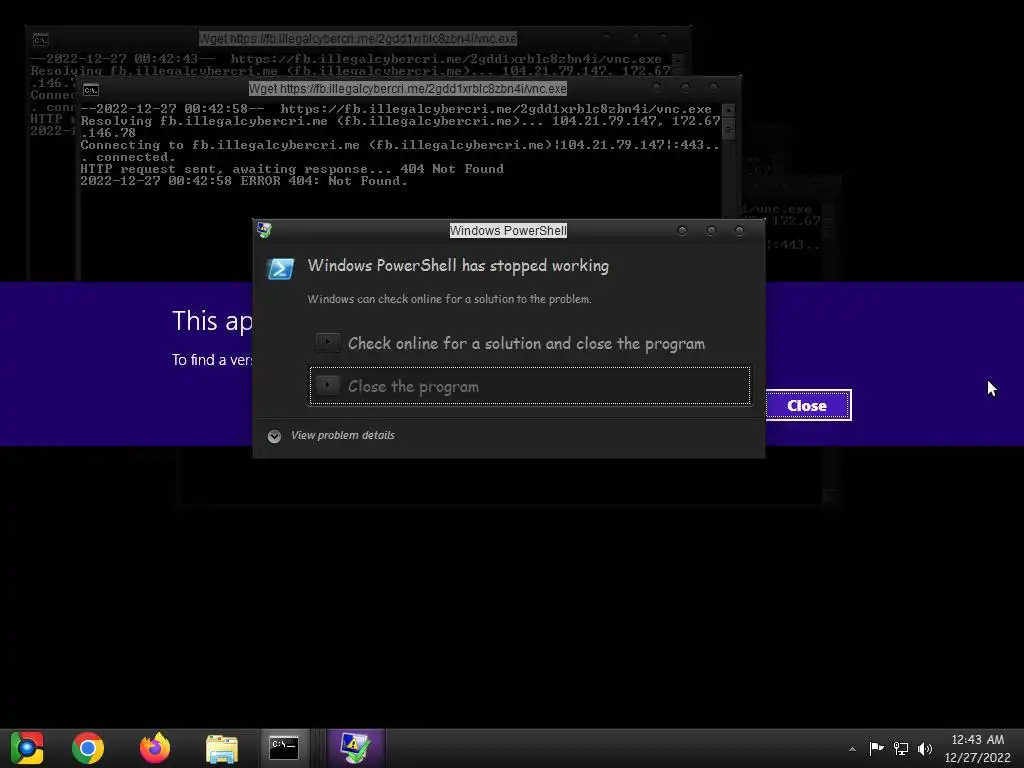This screenshot has height=768, width=1024.
Task: Click the clock showing 12:43 AM
Action: tap(978, 740)
